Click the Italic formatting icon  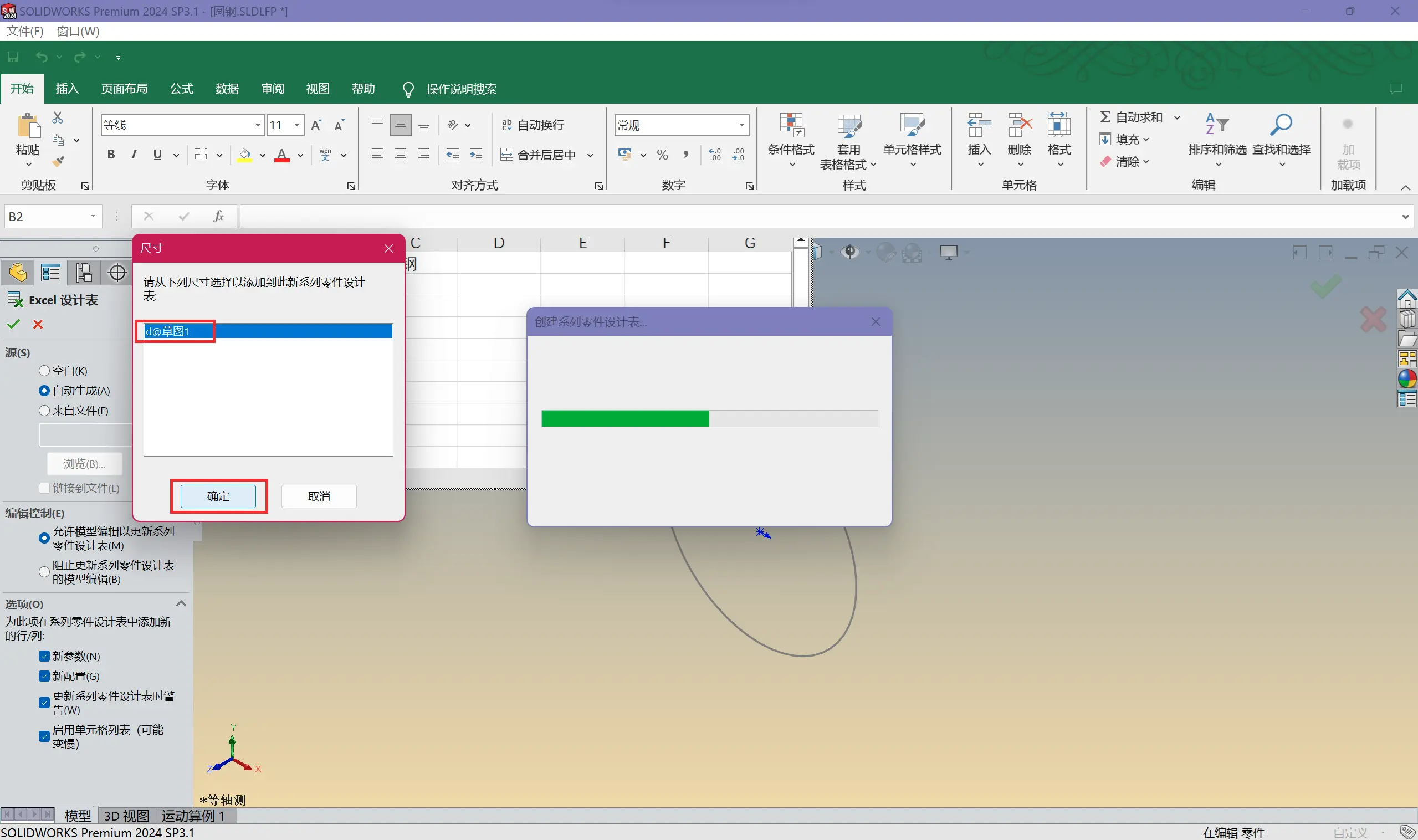[134, 155]
